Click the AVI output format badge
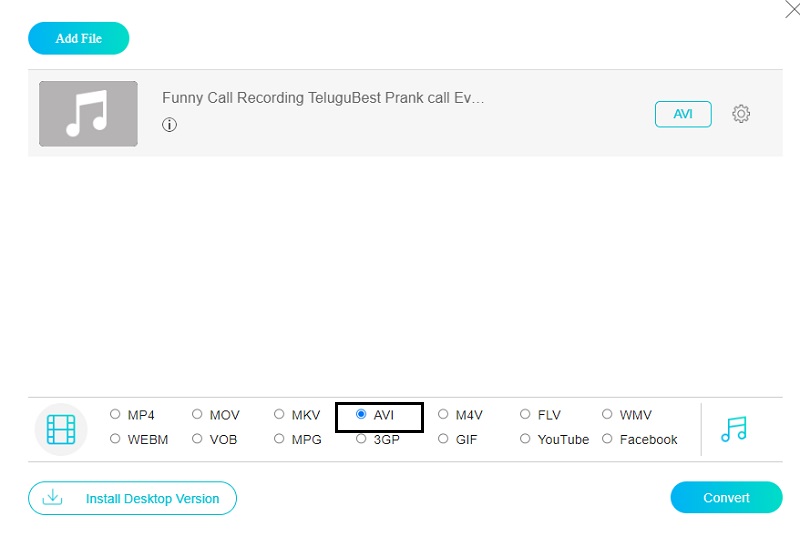Viewport: 800px width, 536px height. 683,114
